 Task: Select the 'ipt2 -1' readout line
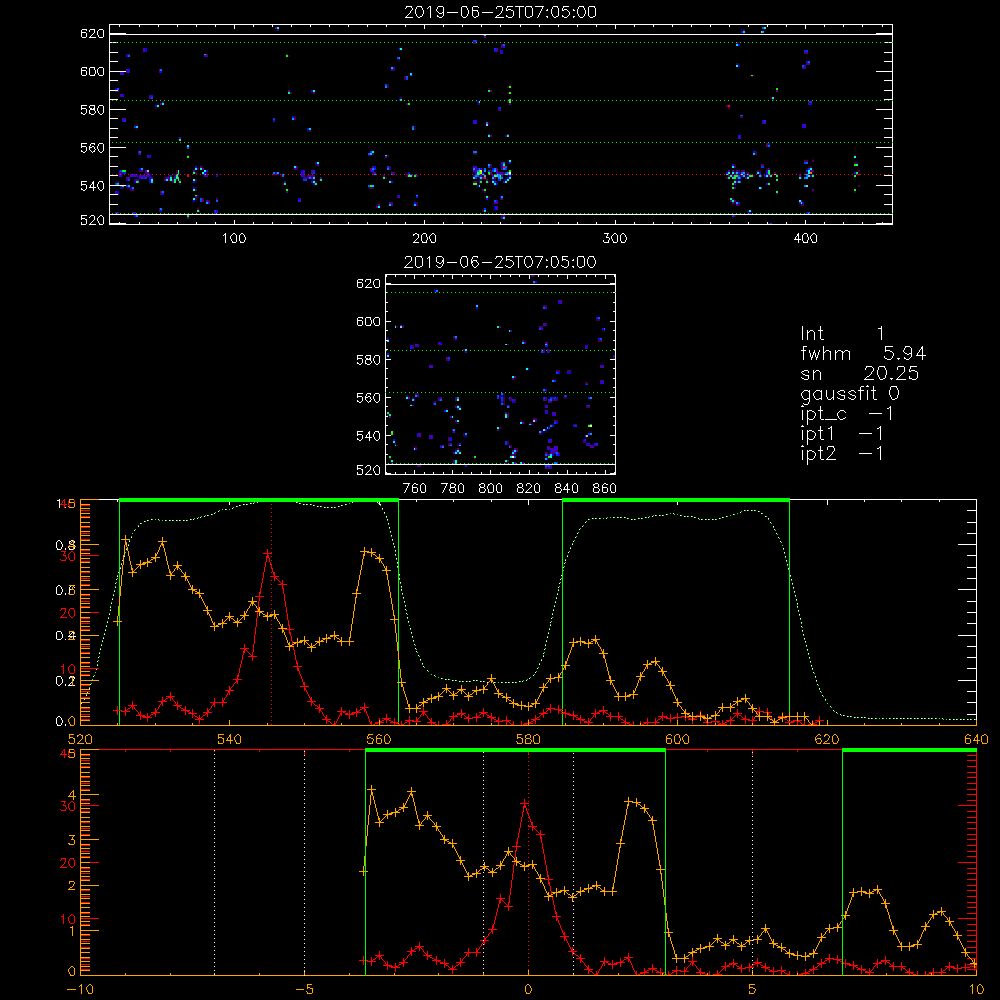[x=842, y=453]
